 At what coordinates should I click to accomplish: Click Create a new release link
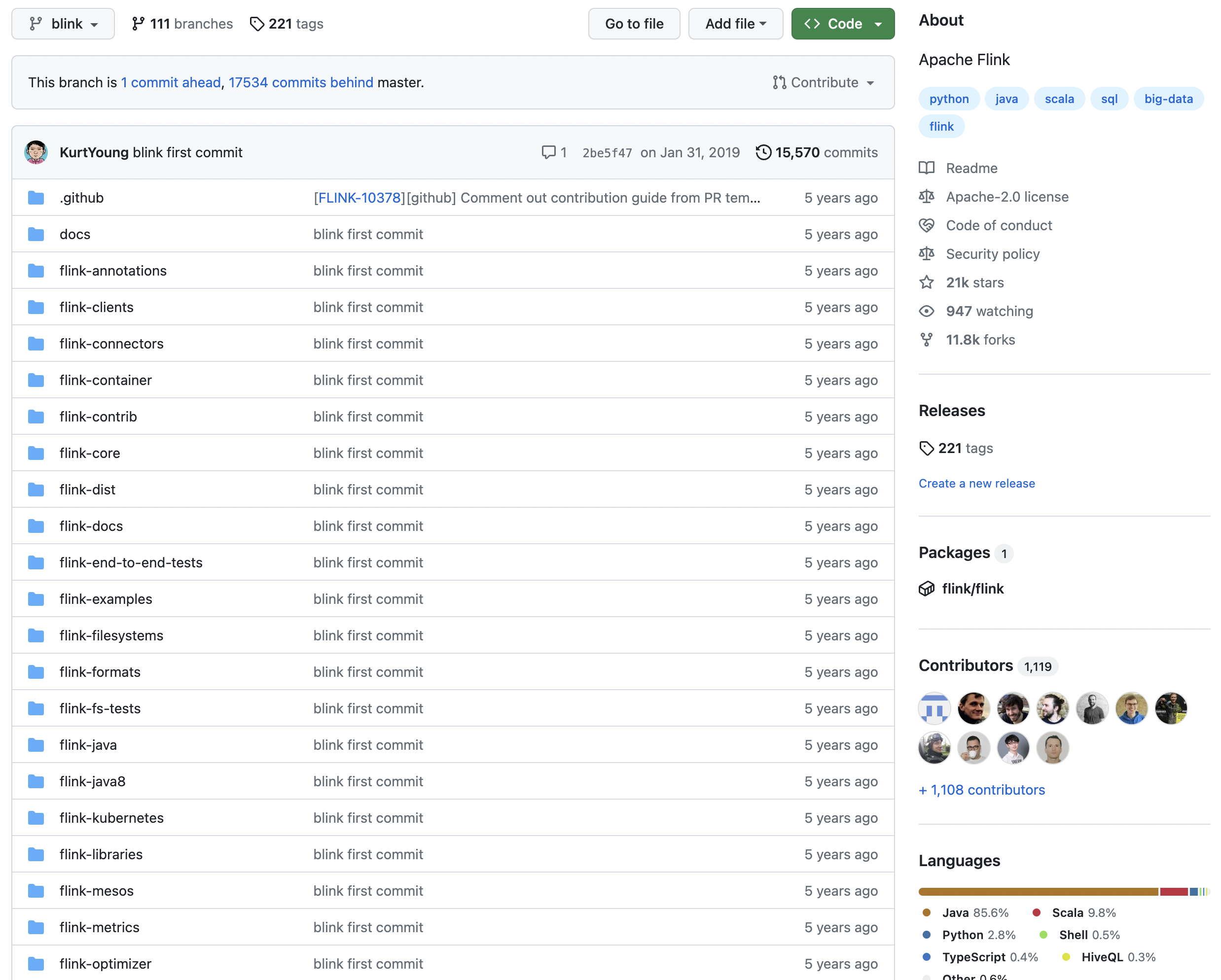pos(976,484)
